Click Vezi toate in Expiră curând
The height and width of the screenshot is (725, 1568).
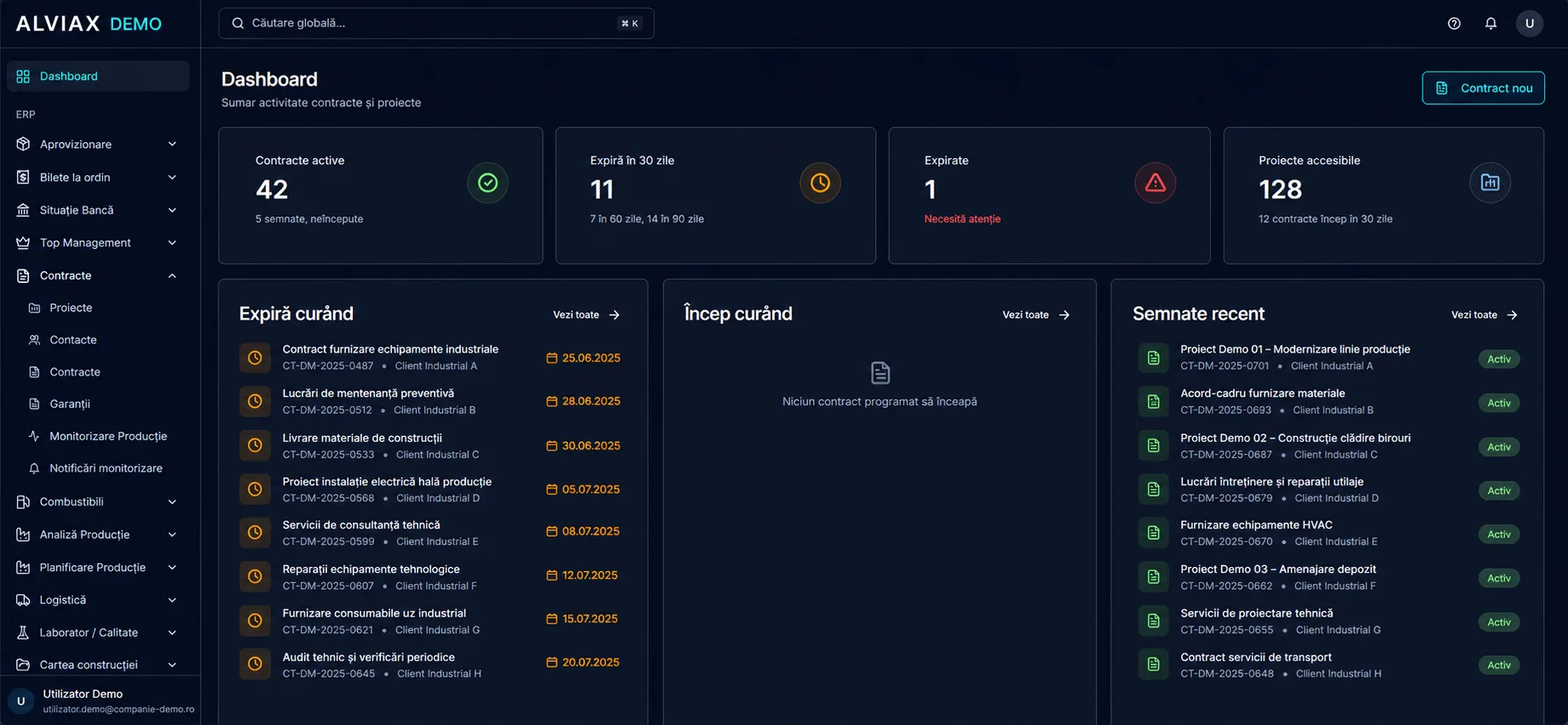[587, 314]
